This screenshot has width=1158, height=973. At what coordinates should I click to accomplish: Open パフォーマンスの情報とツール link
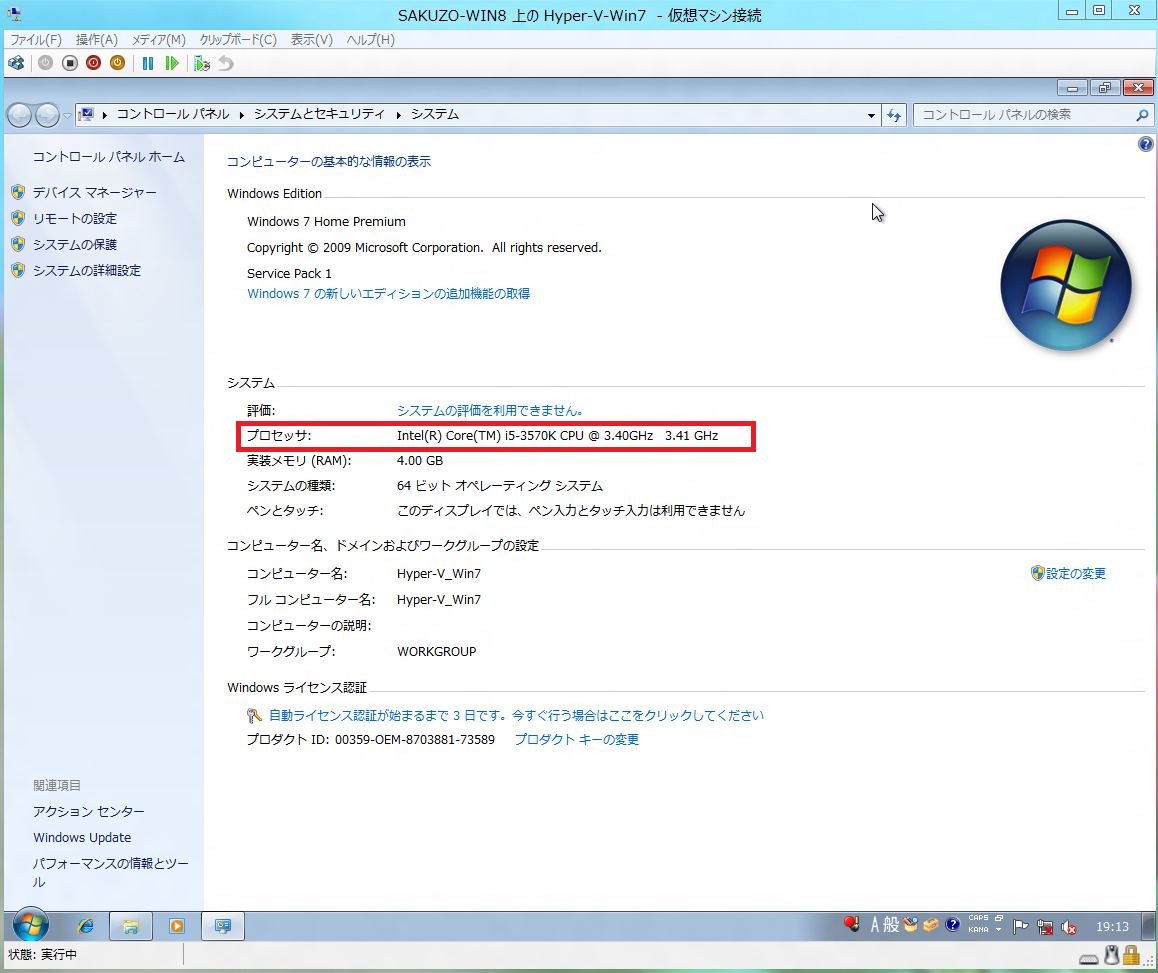click(111, 873)
